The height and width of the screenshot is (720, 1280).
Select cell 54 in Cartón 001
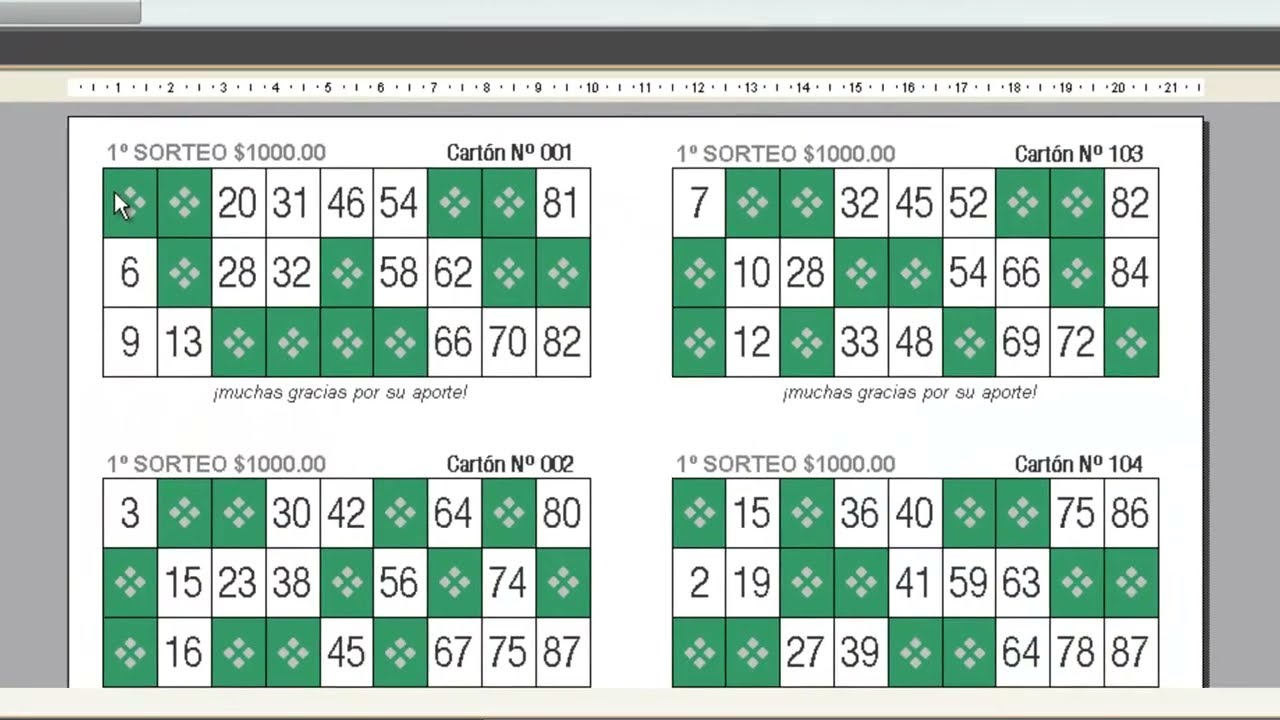point(400,203)
